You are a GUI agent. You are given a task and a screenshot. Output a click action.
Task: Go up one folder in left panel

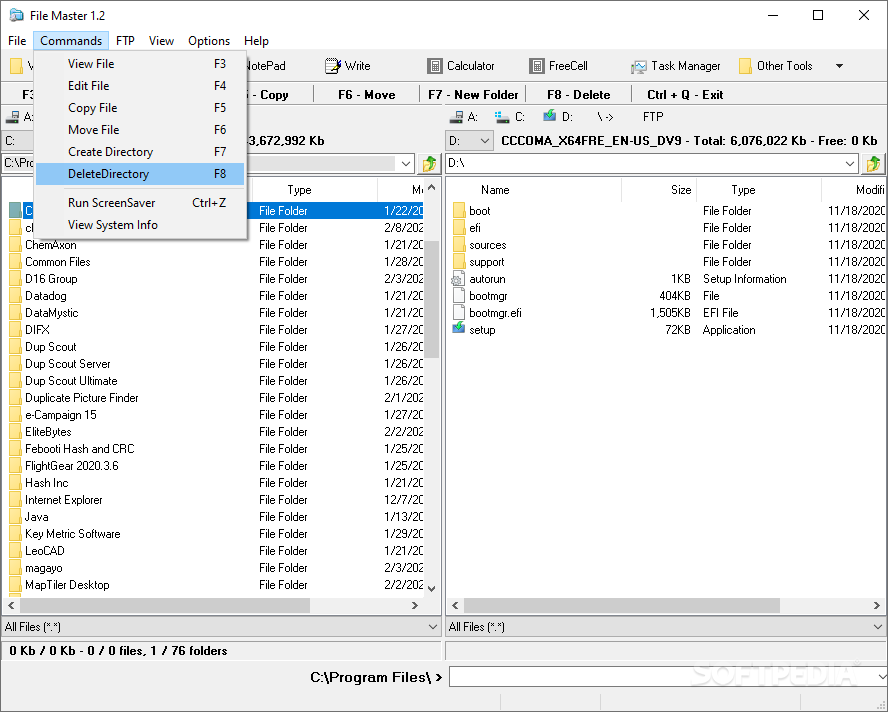(429, 164)
